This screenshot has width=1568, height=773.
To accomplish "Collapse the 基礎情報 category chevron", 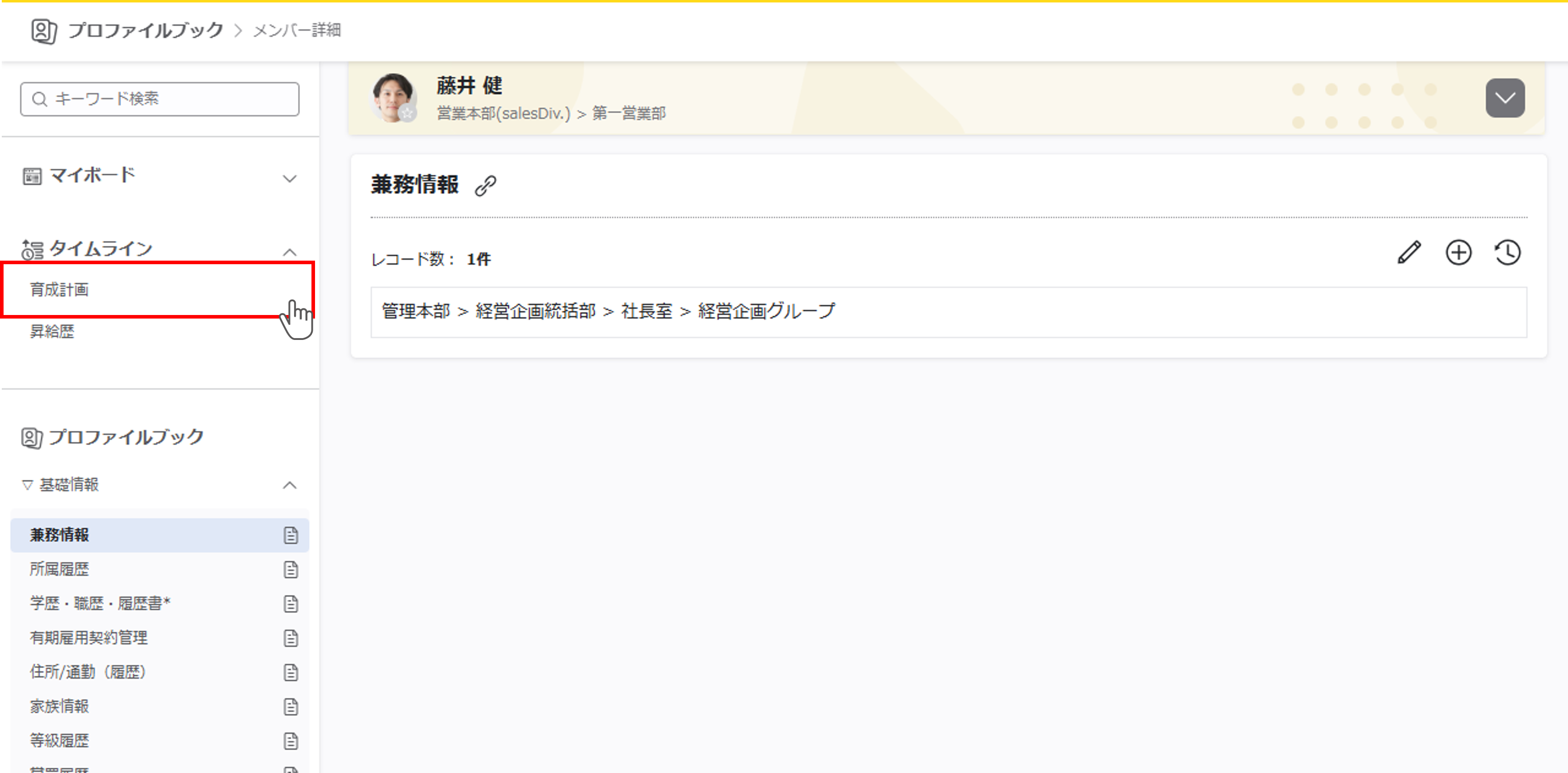I will tap(290, 485).
